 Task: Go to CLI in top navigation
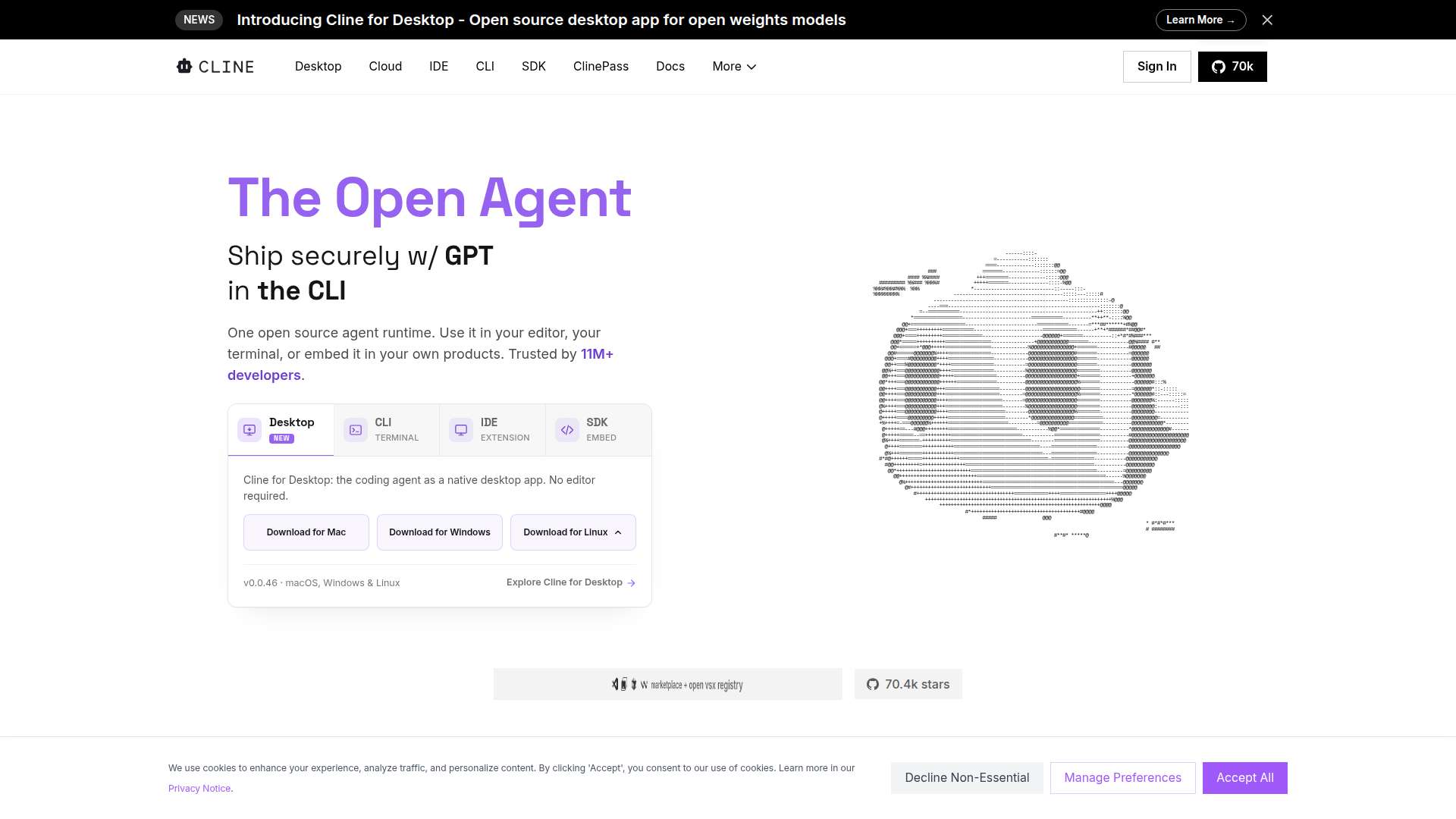[x=485, y=67]
